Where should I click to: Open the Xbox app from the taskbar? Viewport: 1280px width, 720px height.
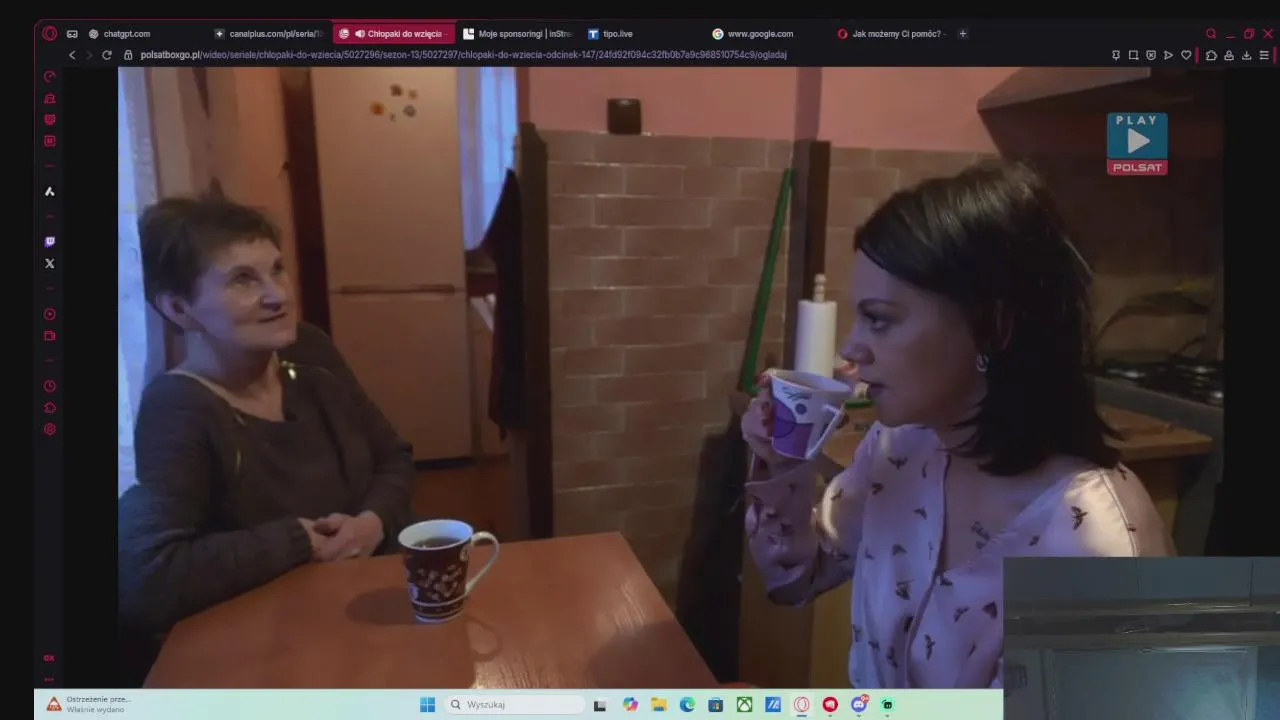tap(744, 705)
